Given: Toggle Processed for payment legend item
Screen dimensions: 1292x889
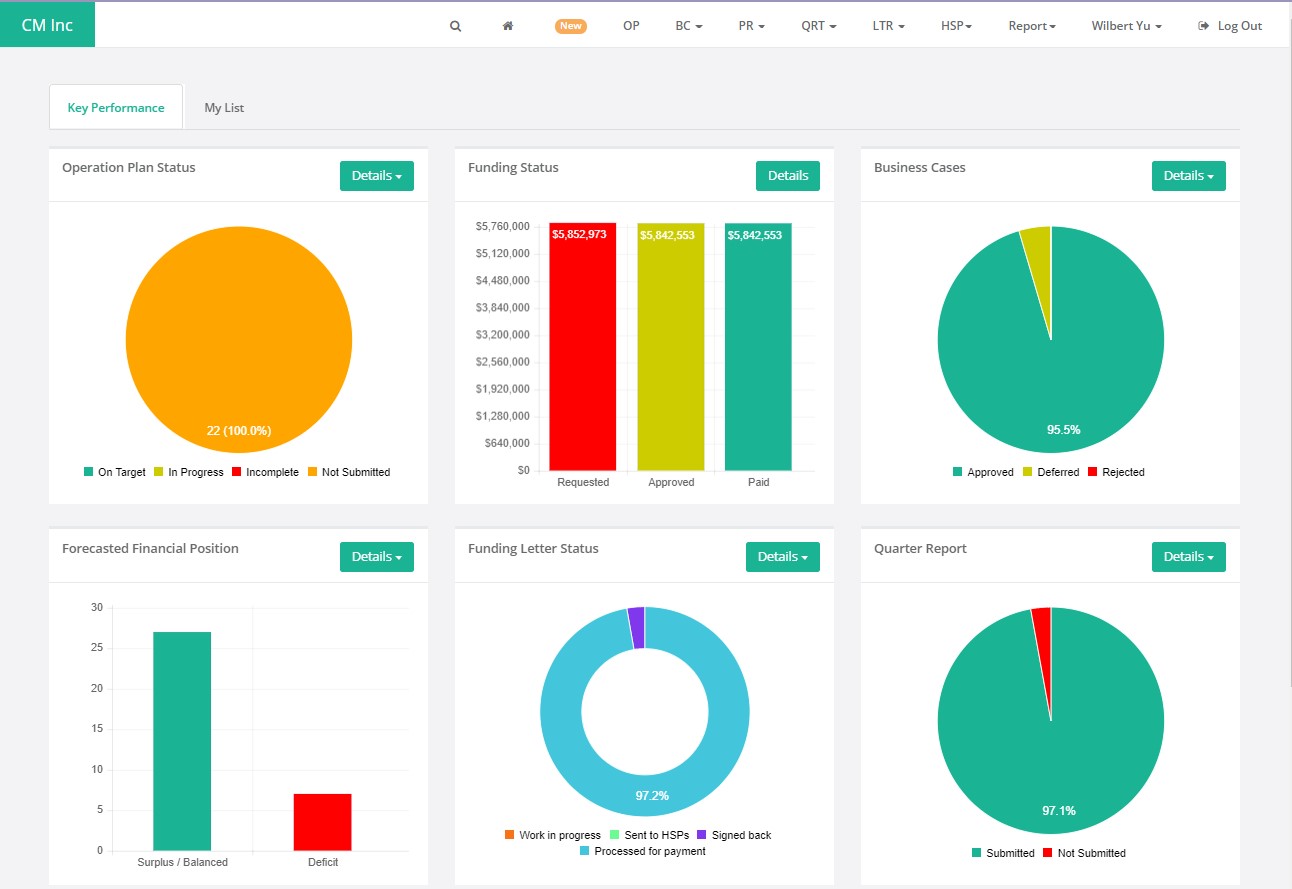Looking at the screenshot, I should (643, 851).
